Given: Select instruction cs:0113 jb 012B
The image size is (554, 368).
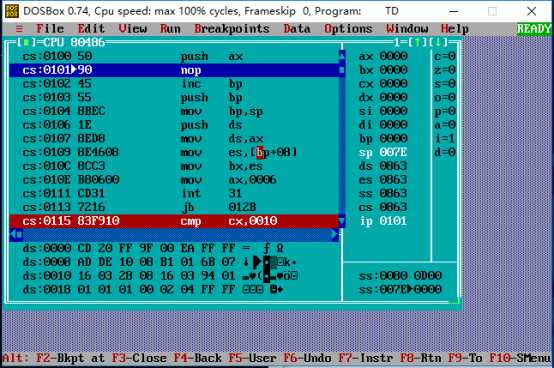Looking at the screenshot, I should tap(174, 207).
